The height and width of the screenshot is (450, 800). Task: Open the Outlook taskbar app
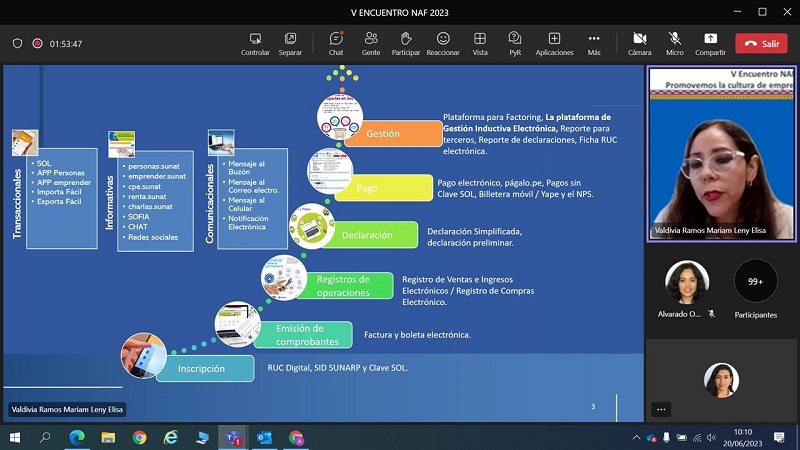[x=265, y=438]
